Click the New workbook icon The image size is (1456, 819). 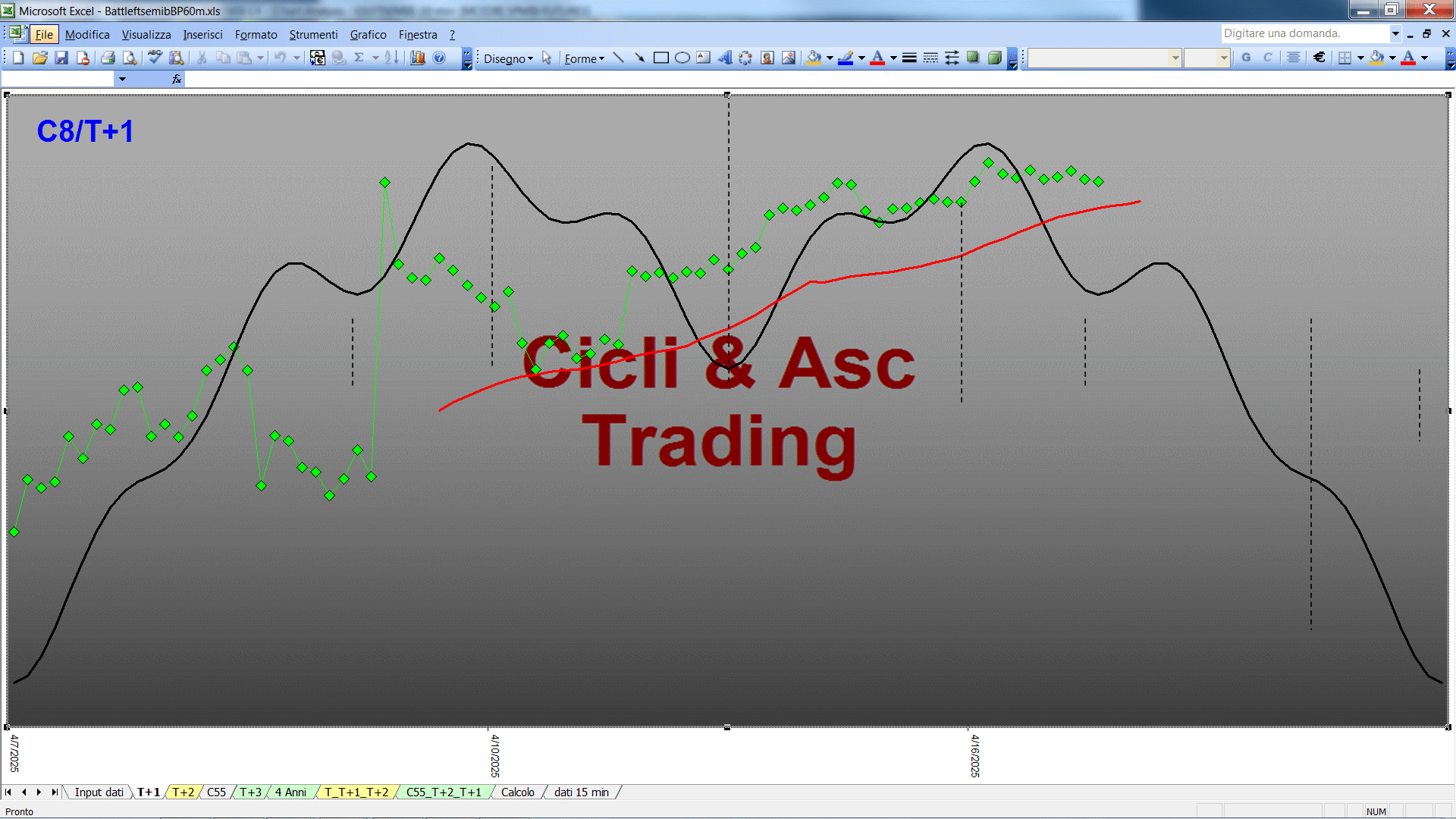tap(19, 58)
